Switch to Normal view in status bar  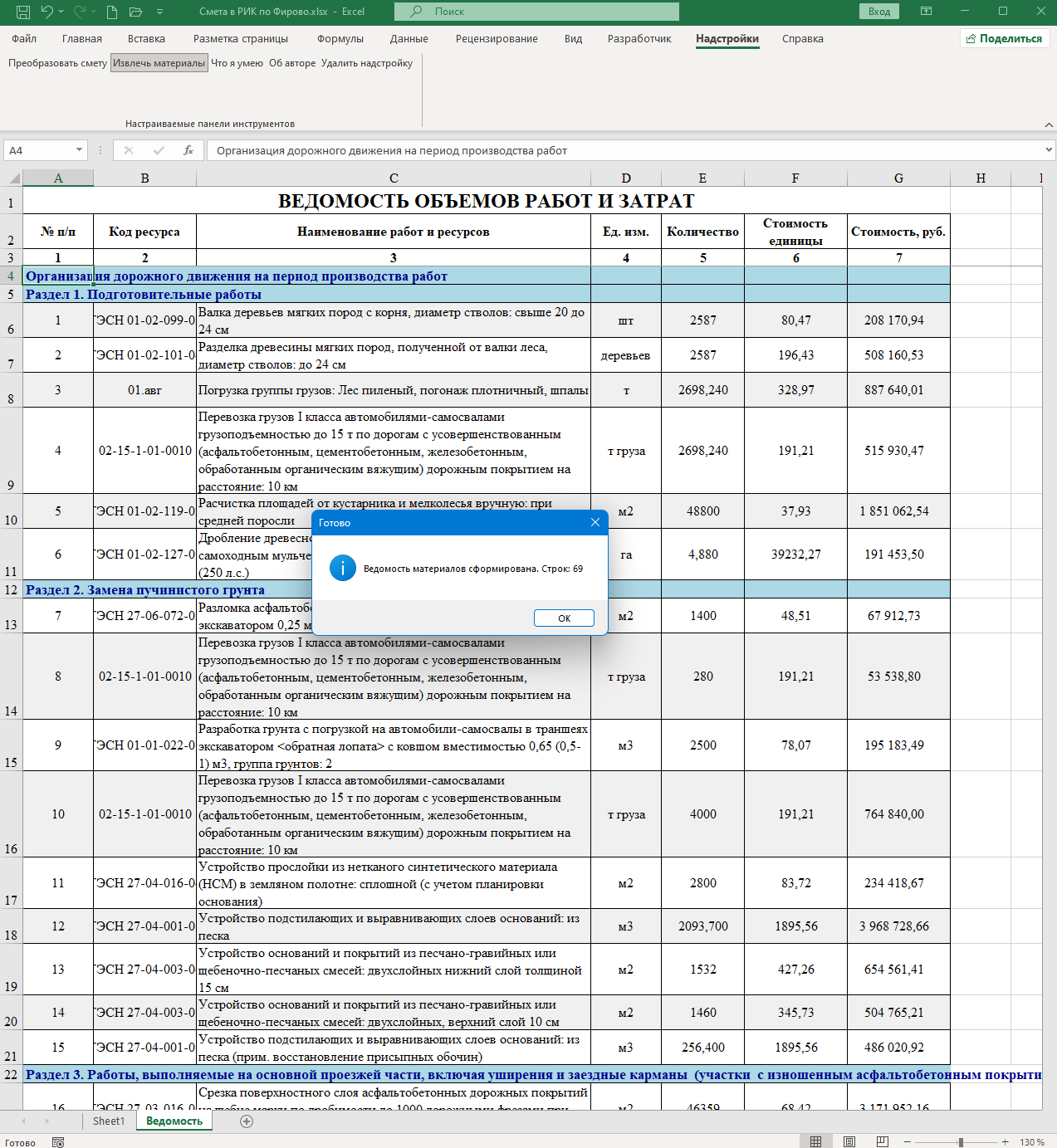(816, 1142)
